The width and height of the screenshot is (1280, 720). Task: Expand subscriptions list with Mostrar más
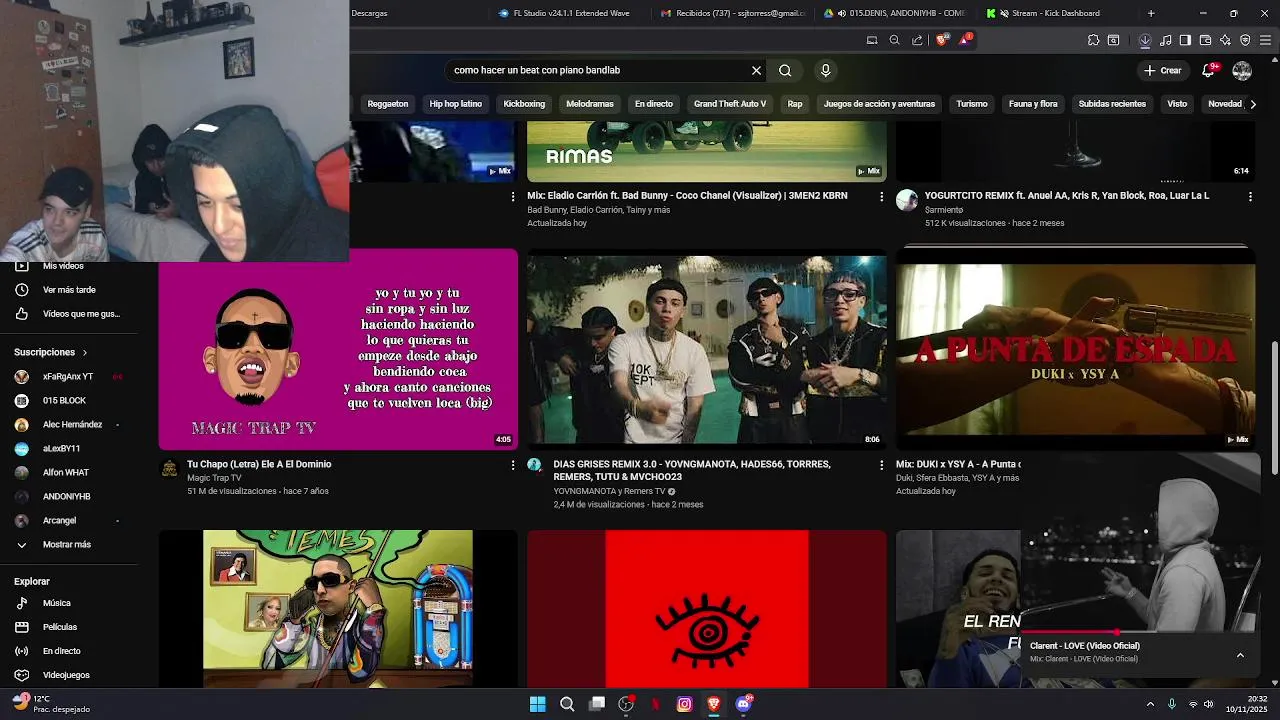click(67, 545)
